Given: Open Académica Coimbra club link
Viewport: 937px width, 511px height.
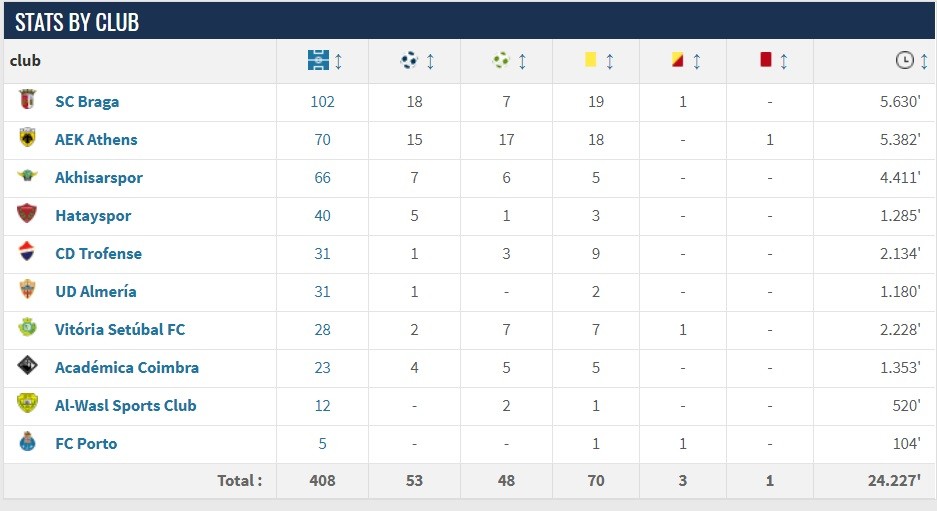Looking at the screenshot, I should pyautogui.click(x=127, y=368).
